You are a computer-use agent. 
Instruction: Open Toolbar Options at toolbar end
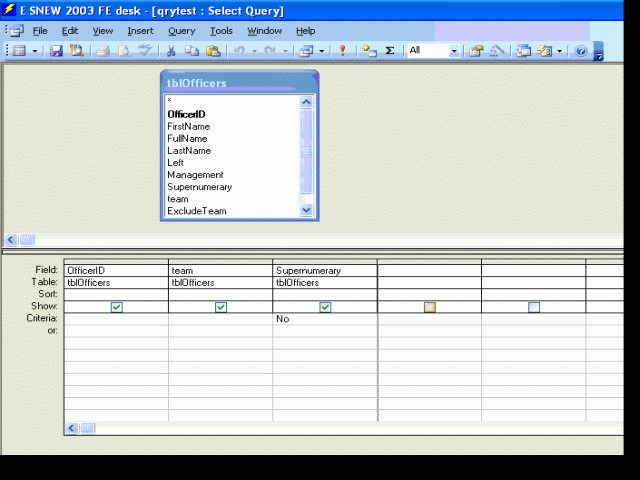pyautogui.click(x=598, y=52)
